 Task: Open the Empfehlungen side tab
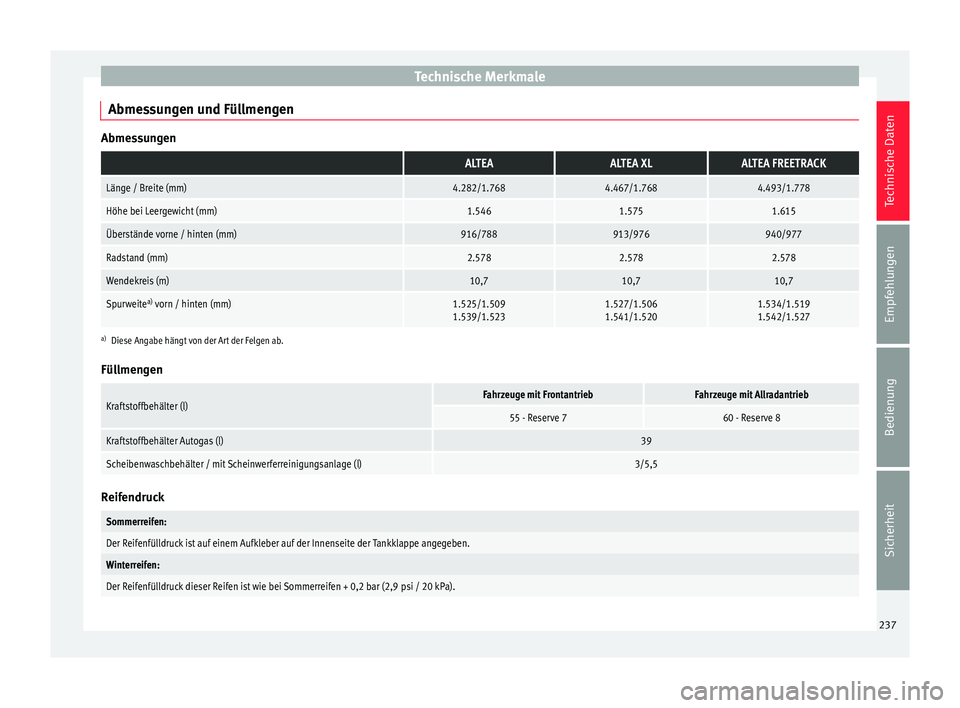[892, 284]
